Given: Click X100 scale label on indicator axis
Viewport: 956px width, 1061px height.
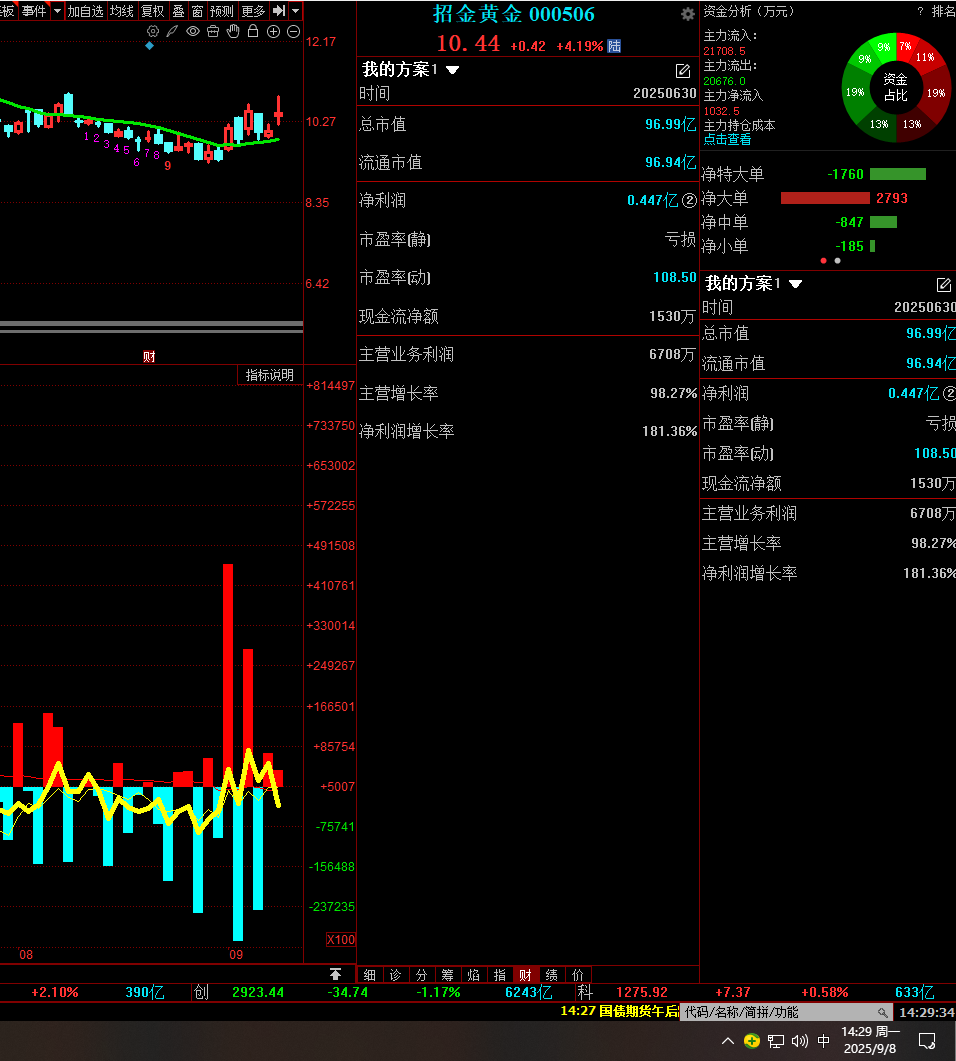Looking at the screenshot, I should [x=340, y=939].
